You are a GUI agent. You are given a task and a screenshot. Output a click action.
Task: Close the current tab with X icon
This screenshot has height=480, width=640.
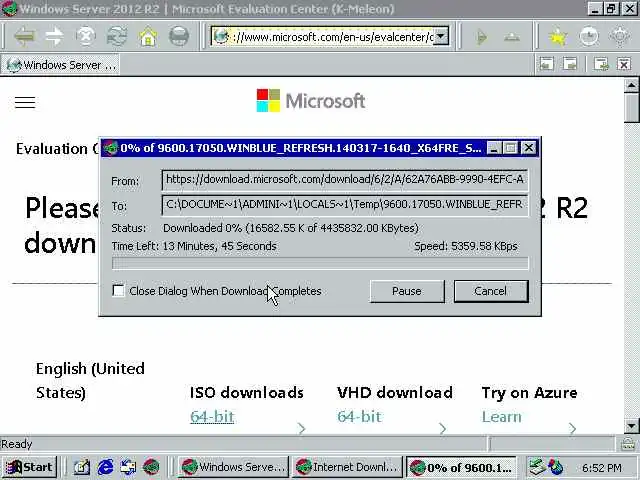click(x=624, y=64)
